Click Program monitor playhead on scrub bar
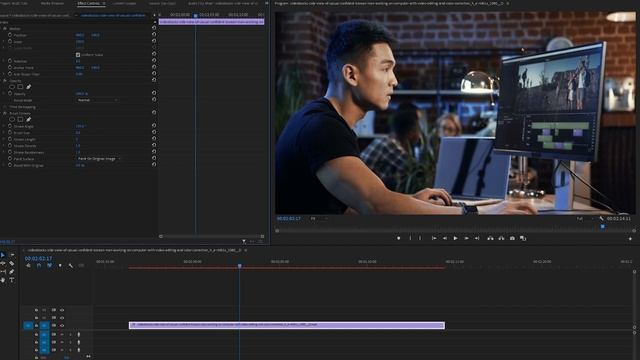Viewport: 640px width, 360px height. (x=602, y=227)
